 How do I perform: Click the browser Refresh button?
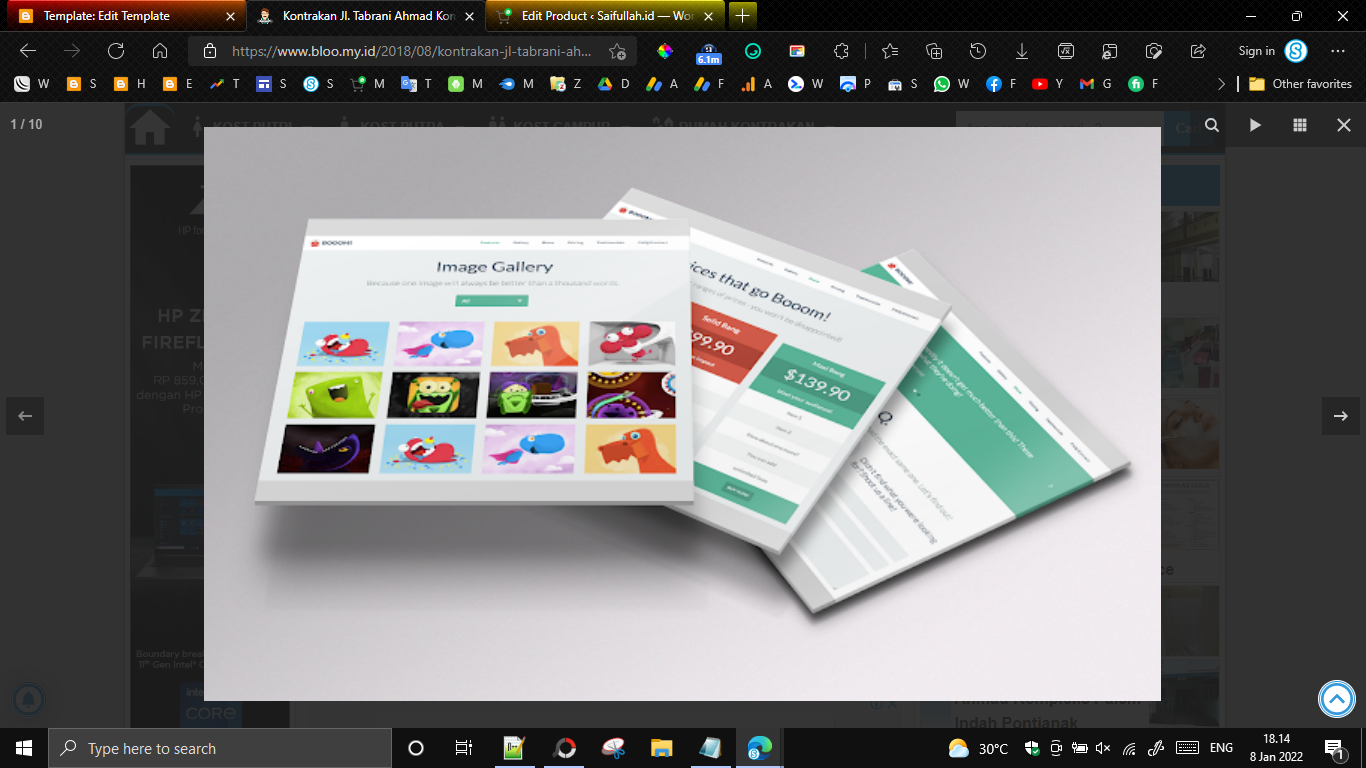[x=116, y=51]
